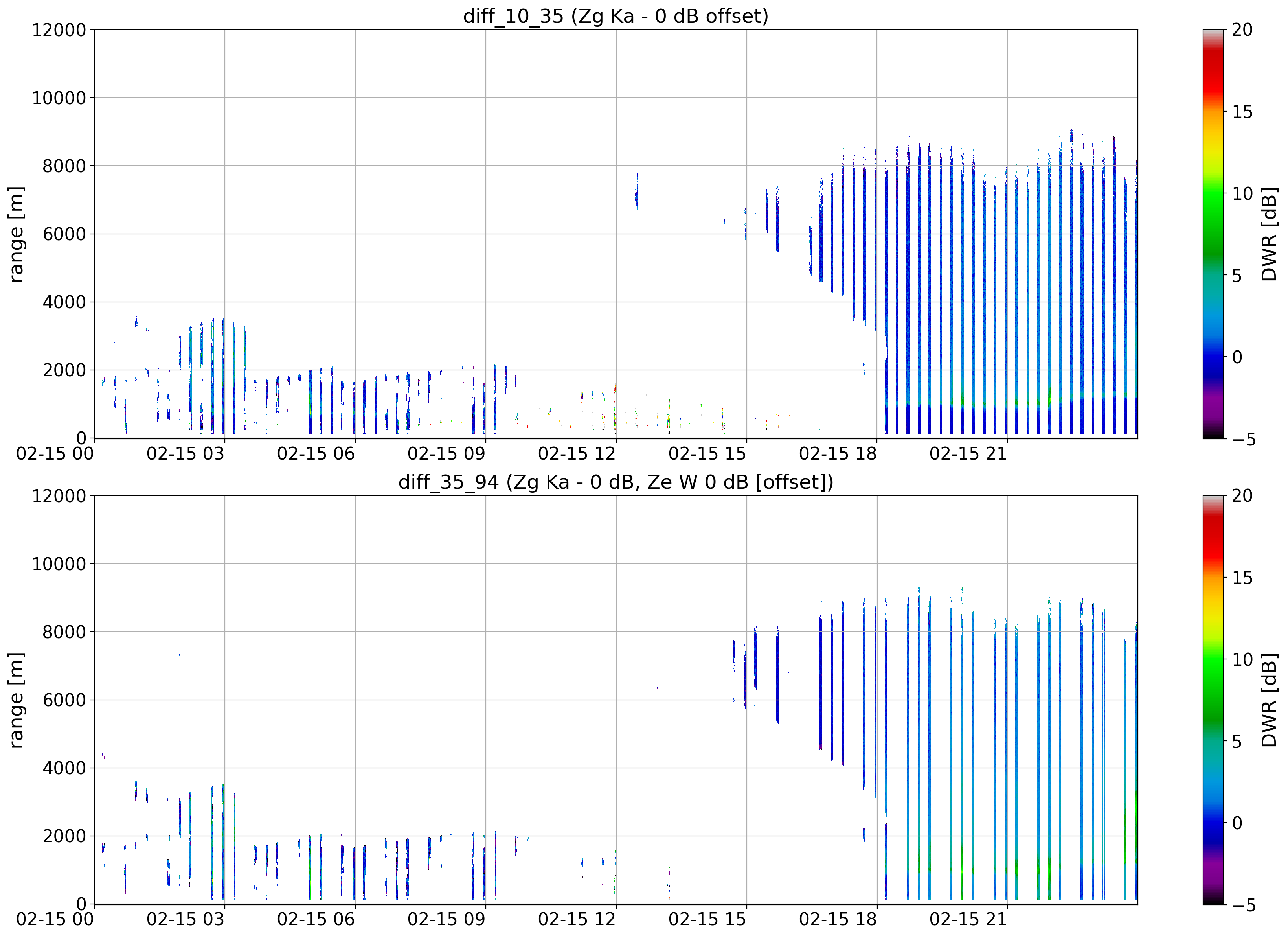Select the '02-15 09' time tick under the diff_10_35 plot
Screen dimensions: 1288x937
tap(446, 454)
